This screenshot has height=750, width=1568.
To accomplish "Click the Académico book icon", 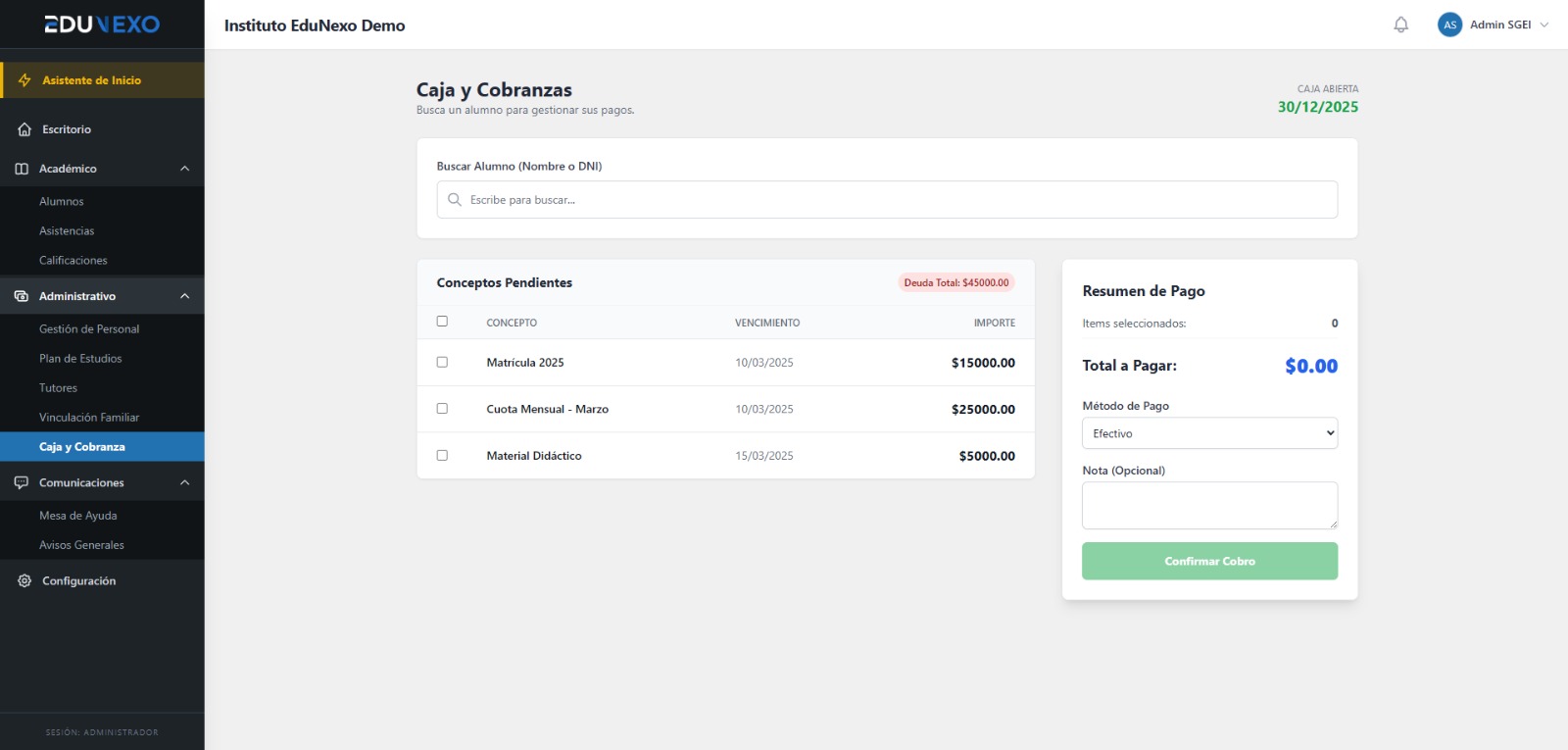I will tap(22, 169).
